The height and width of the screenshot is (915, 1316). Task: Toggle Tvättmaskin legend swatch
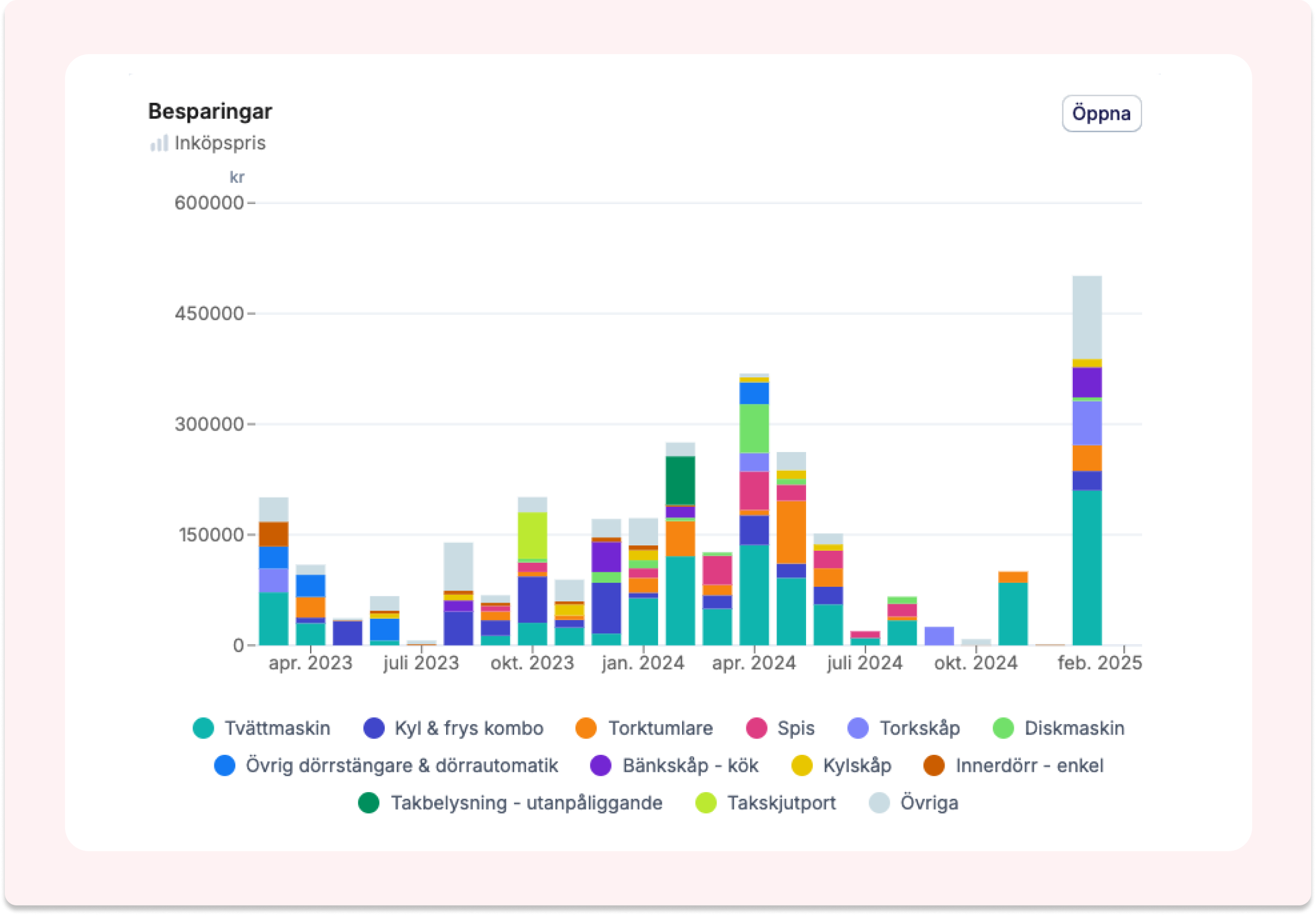coord(203,728)
